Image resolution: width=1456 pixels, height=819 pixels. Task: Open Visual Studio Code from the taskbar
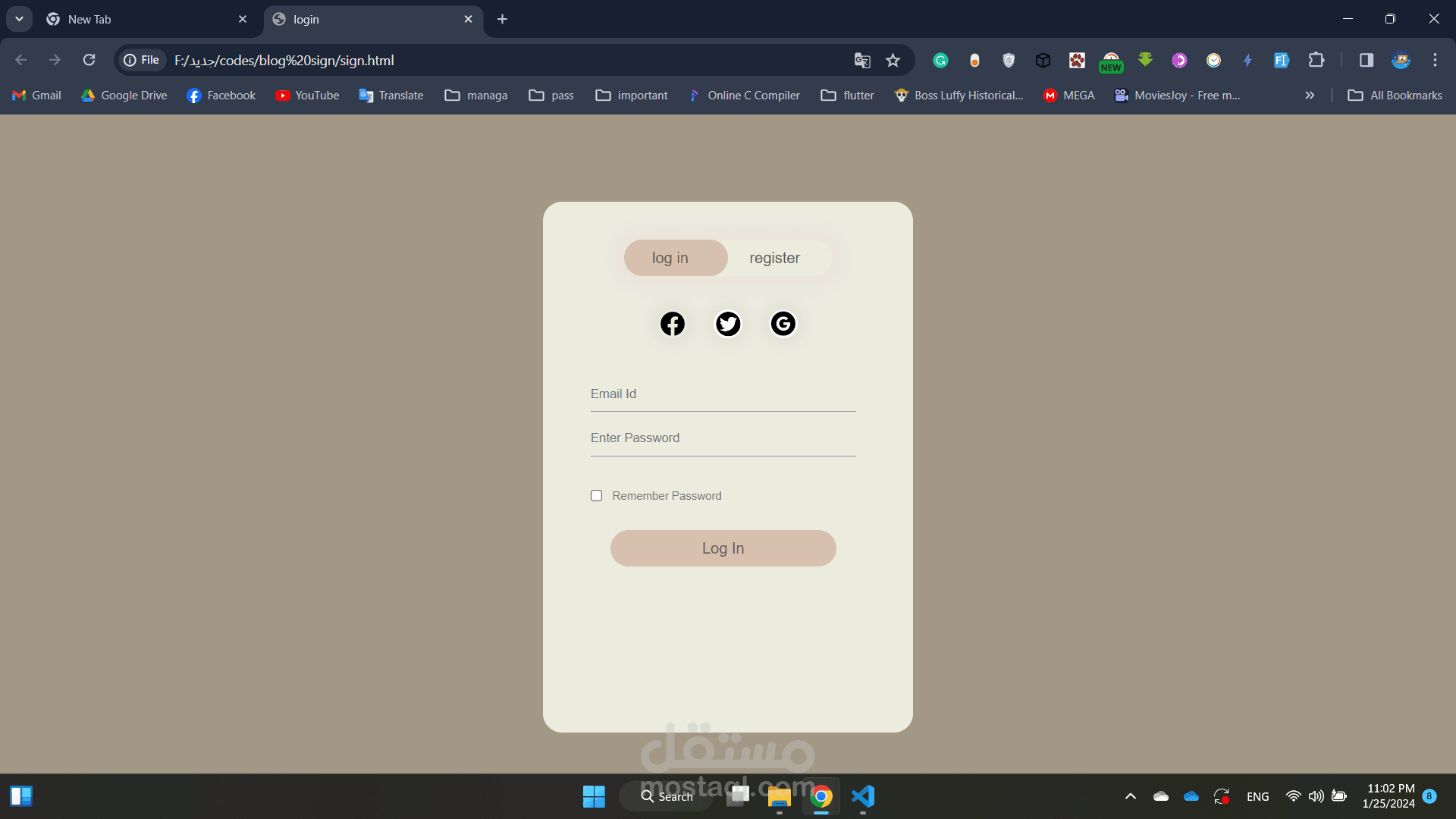[863, 796]
